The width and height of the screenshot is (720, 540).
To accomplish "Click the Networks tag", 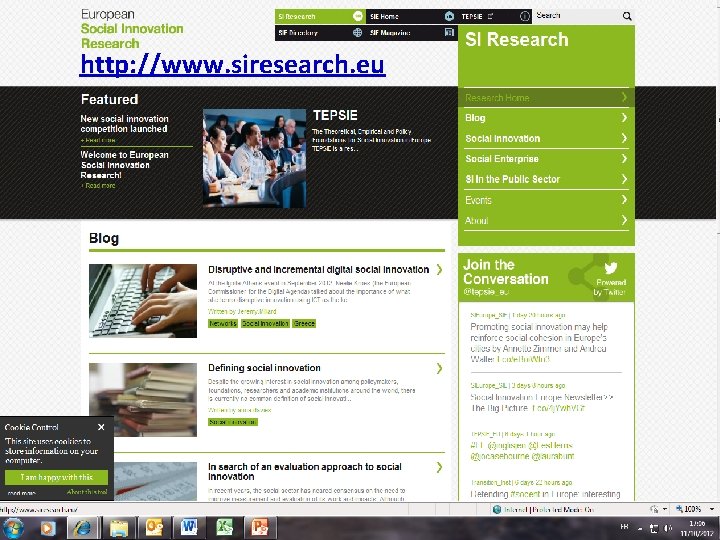I will click(x=223, y=323).
